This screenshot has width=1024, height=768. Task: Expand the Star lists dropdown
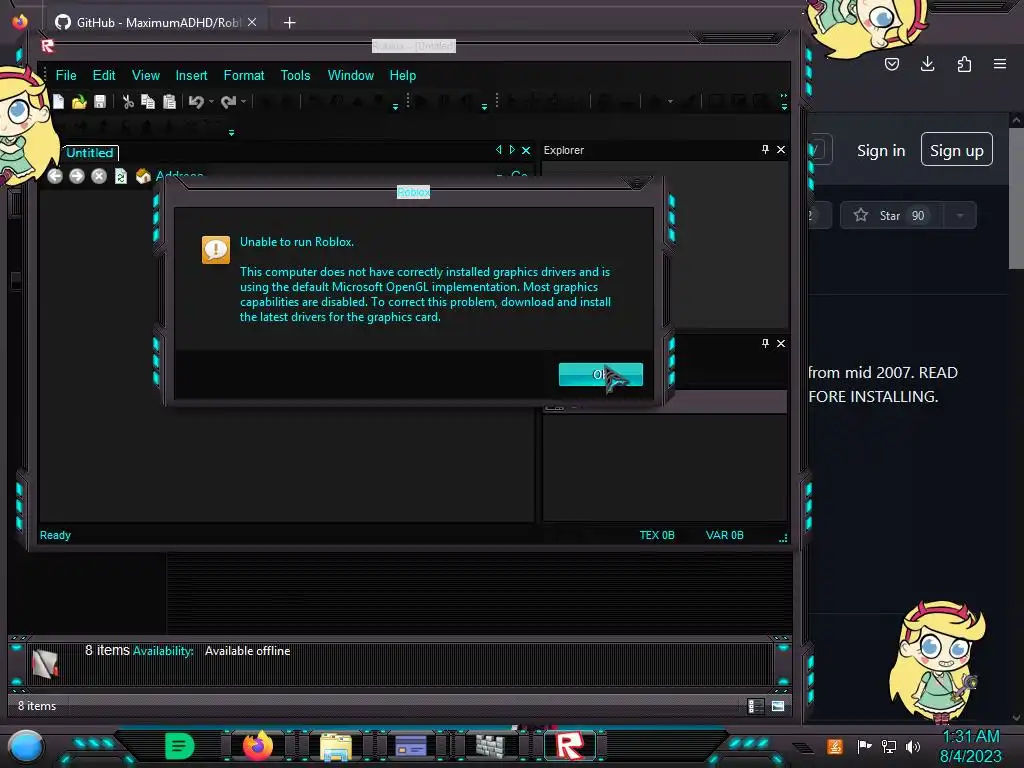pyautogui.click(x=960, y=216)
